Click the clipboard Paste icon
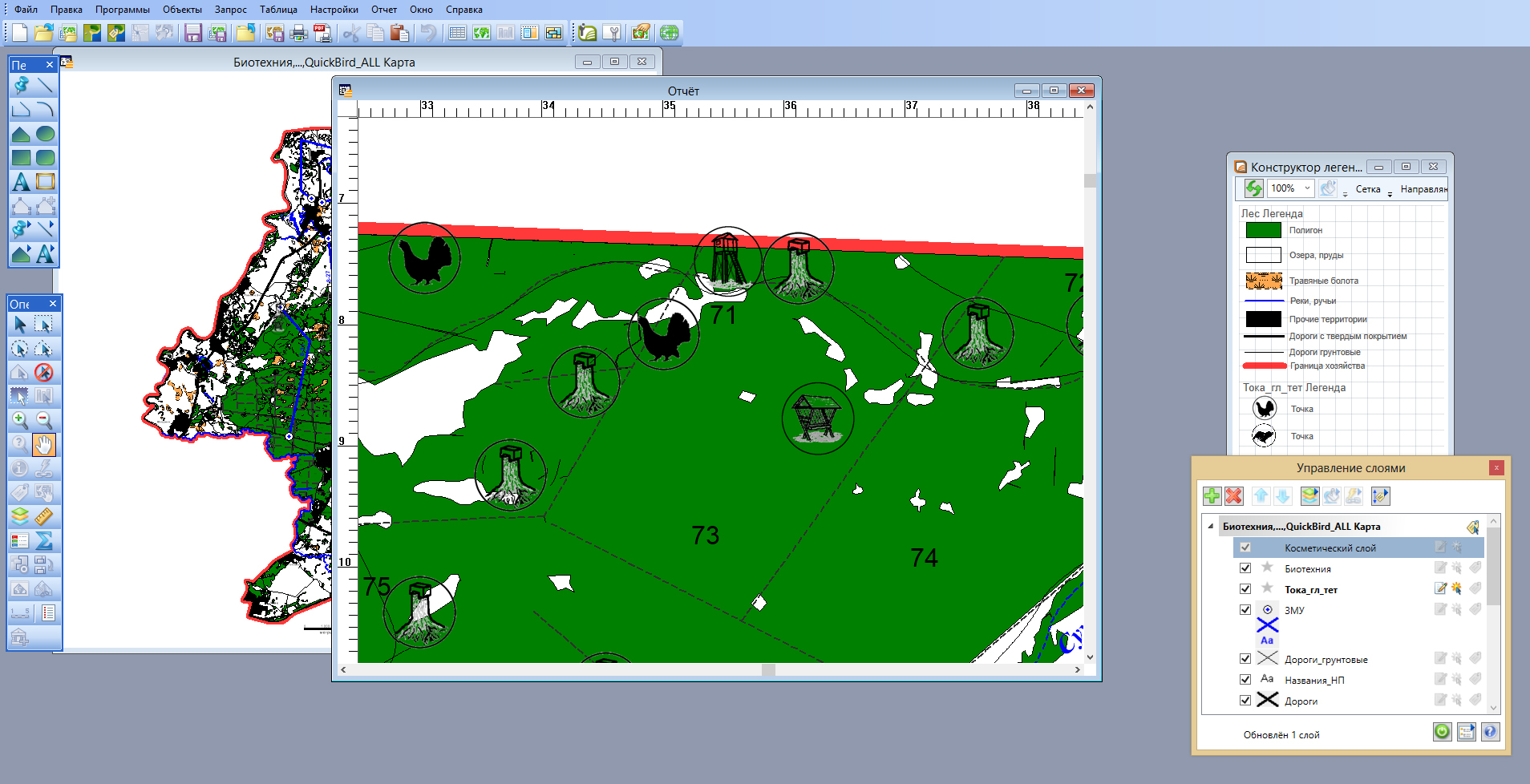1530x784 pixels. [x=399, y=33]
